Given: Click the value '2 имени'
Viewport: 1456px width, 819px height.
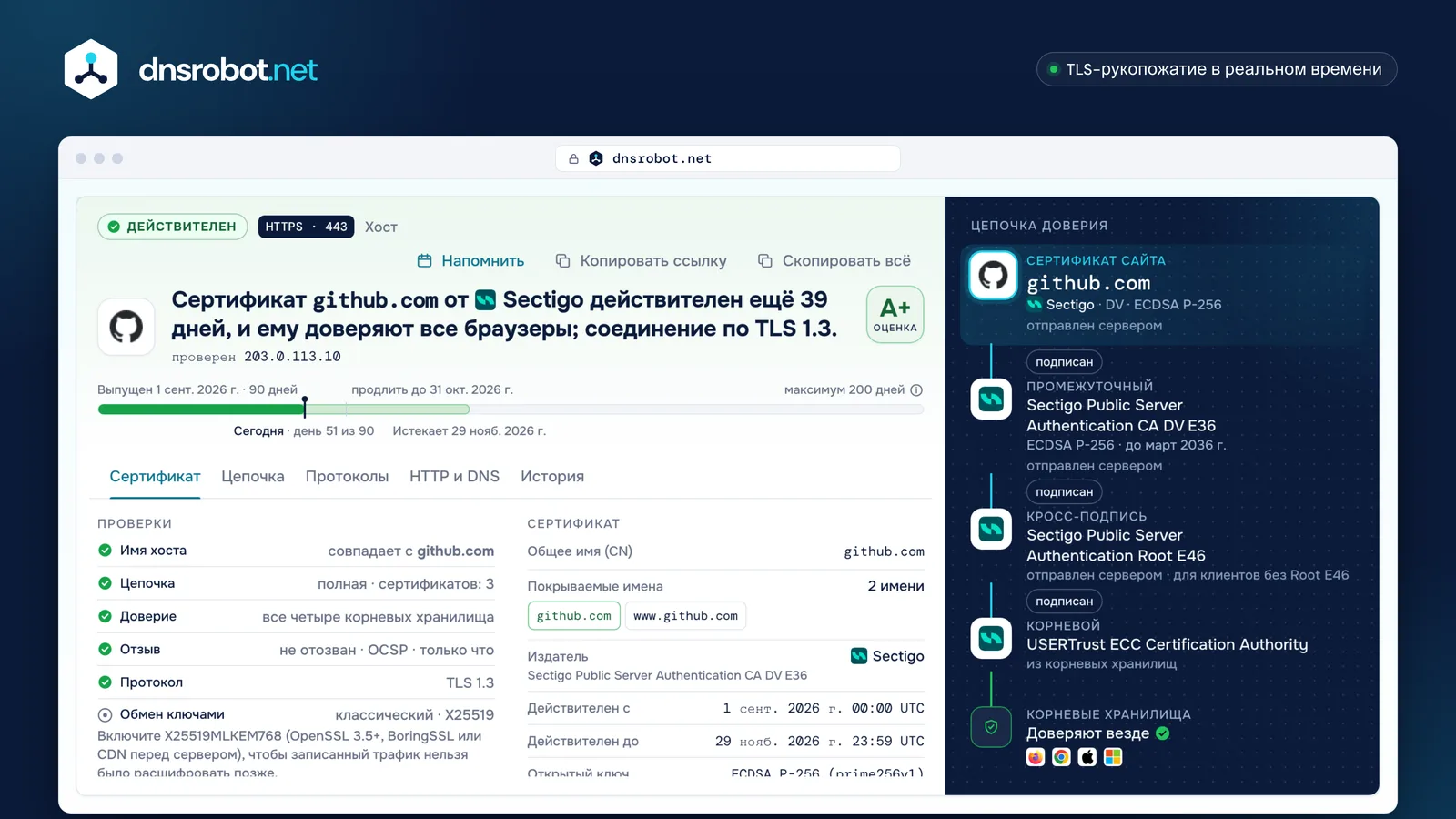Looking at the screenshot, I should tap(895, 586).
